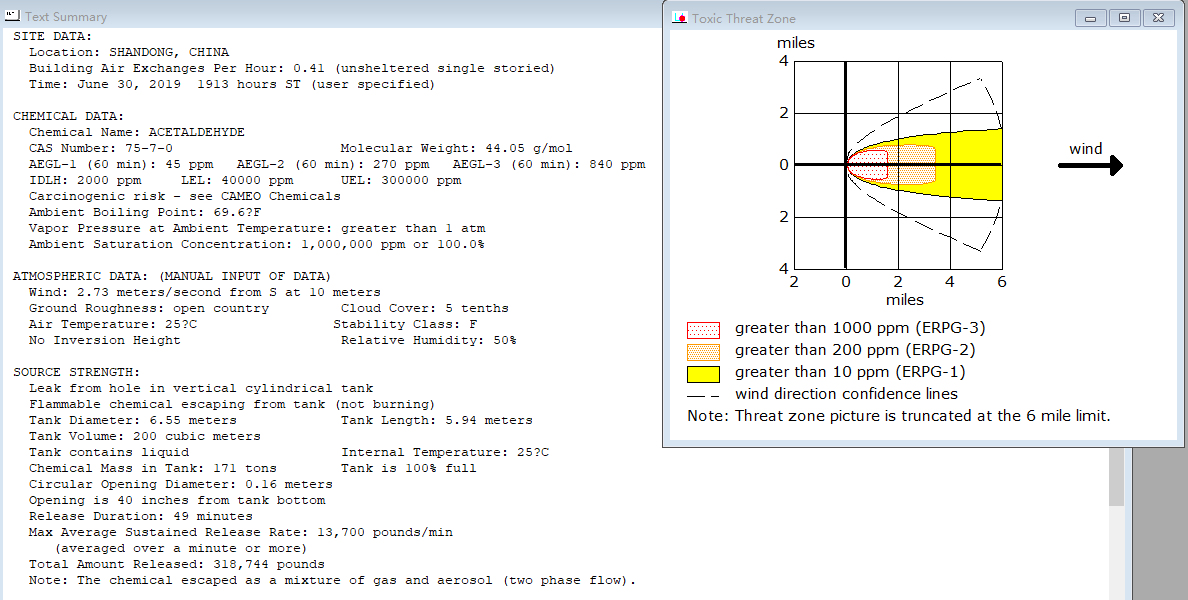
Task: Click 'No Inversion Height' text
Action: pyautogui.click(x=105, y=340)
